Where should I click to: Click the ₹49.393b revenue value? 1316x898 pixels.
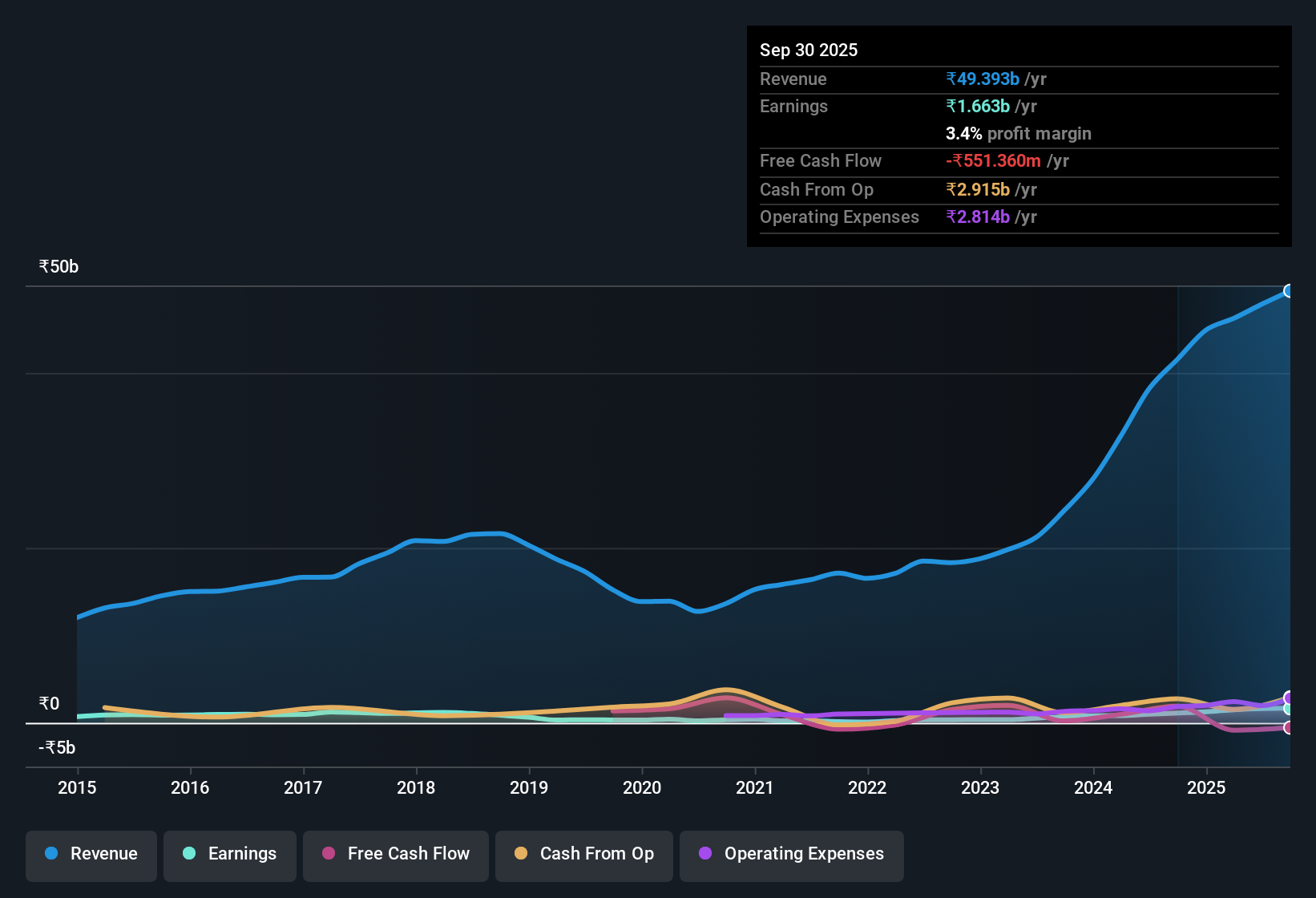pyautogui.click(x=983, y=79)
